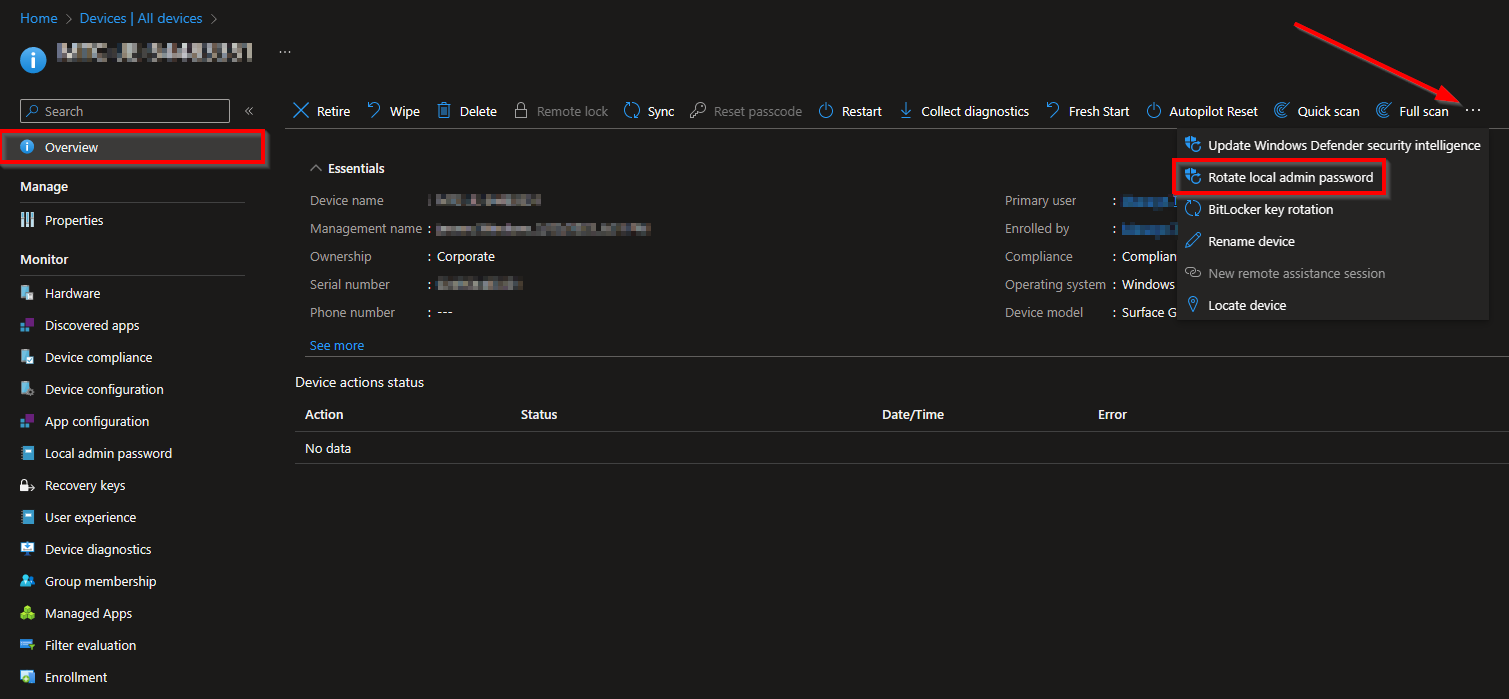The width and height of the screenshot is (1509, 699).
Task: Collapse the Essentials section
Action: pyautogui.click(x=314, y=167)
